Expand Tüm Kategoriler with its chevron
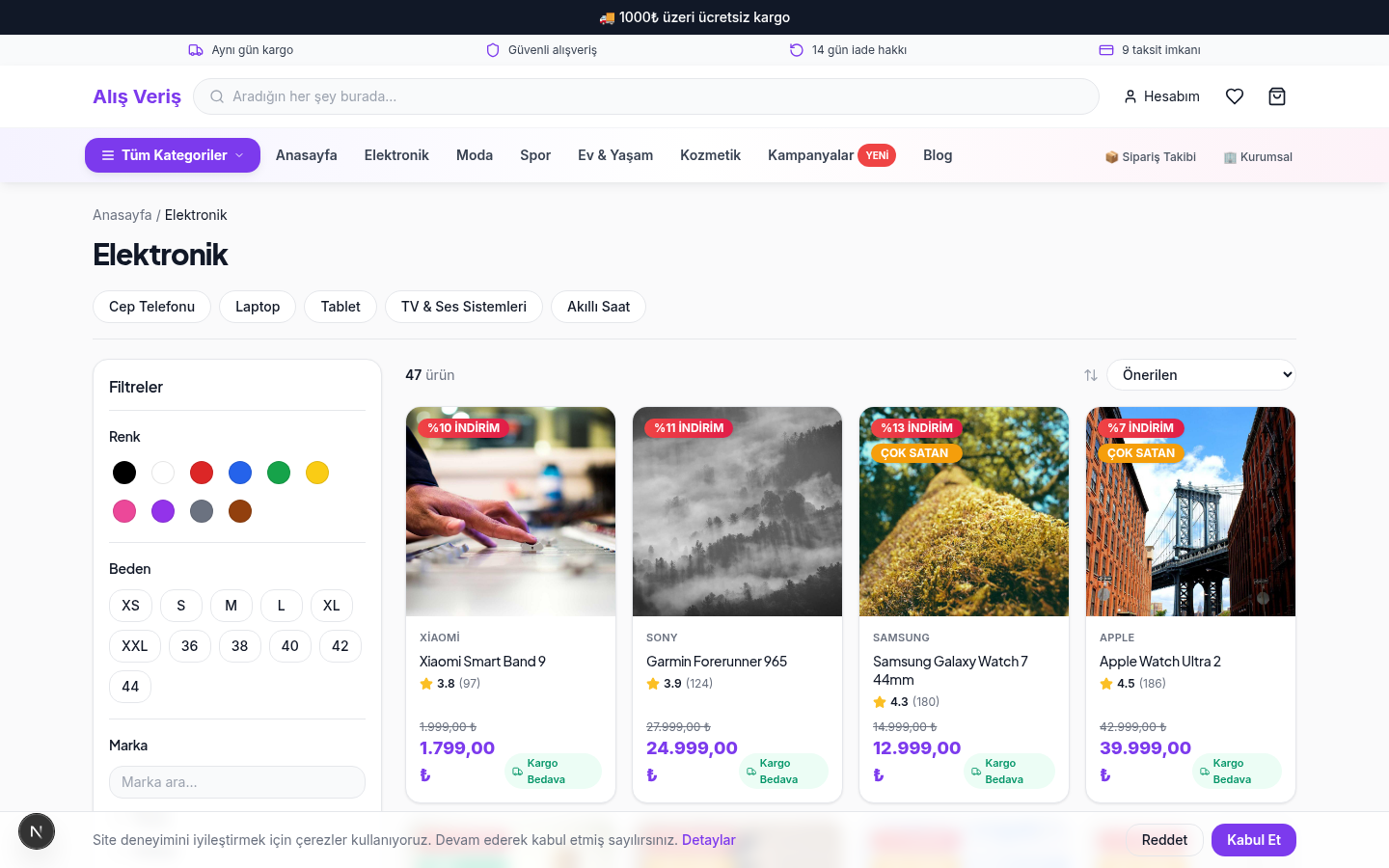This screenshot has height=868, width=1389. point(239,155)
